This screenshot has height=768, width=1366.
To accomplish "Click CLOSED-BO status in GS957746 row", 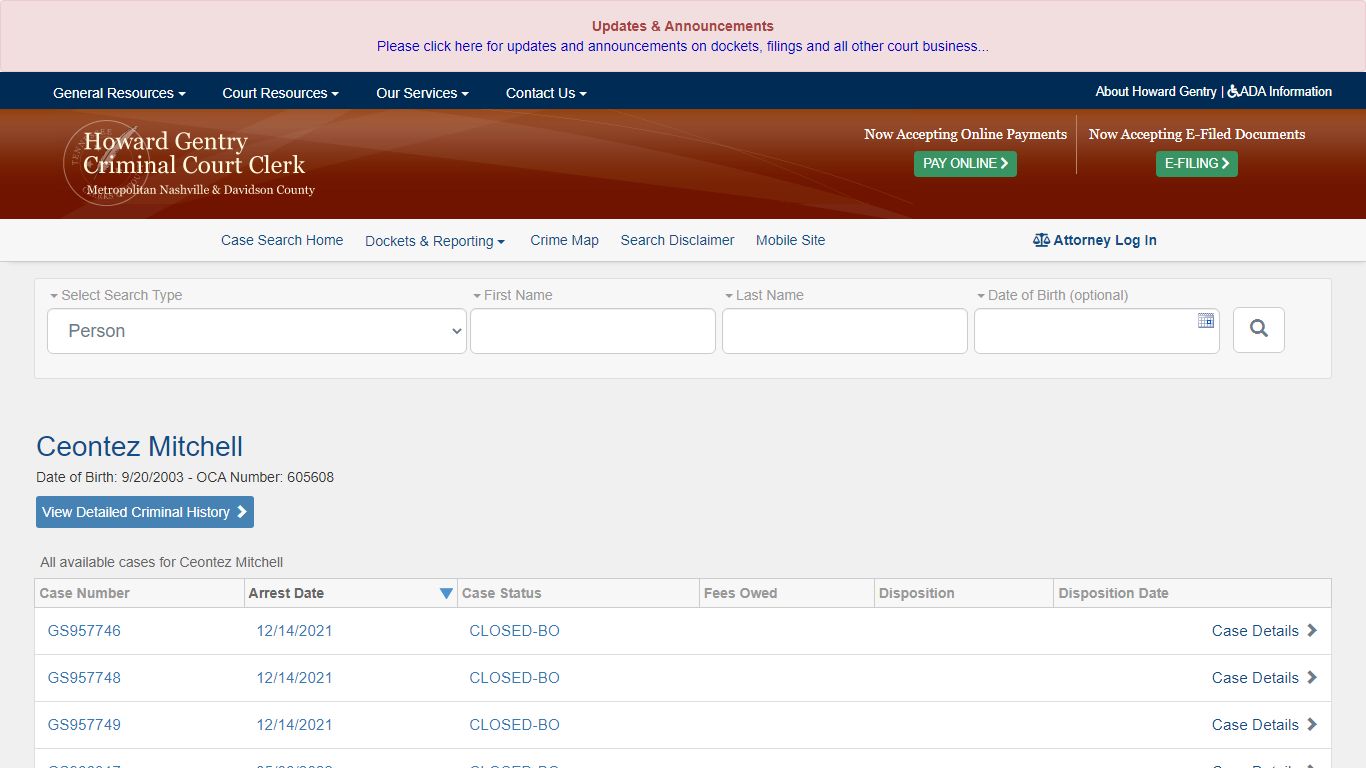I will pyautogui.click(x=514, y=631).
